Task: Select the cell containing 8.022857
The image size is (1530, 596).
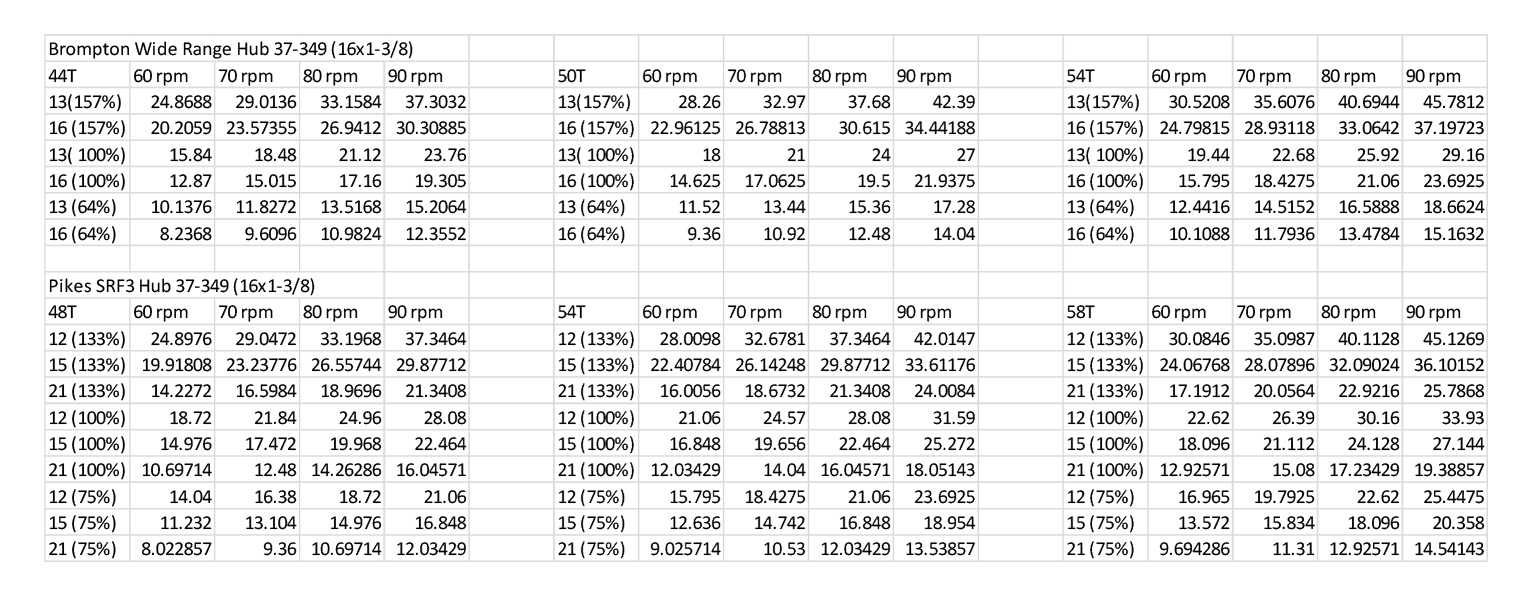Action: 172,548
